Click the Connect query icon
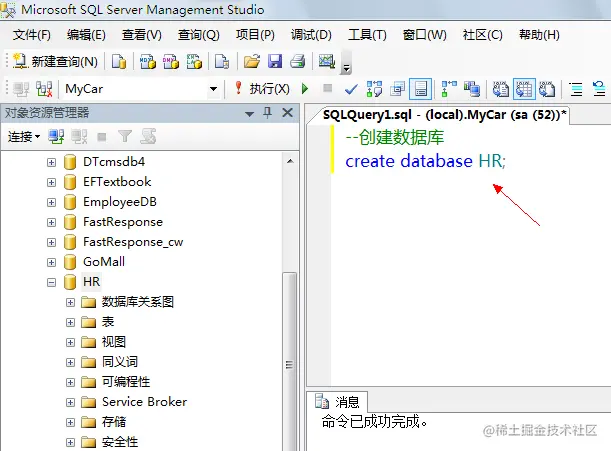This screenshot has width=611, height=451. (x=21, y=89)
